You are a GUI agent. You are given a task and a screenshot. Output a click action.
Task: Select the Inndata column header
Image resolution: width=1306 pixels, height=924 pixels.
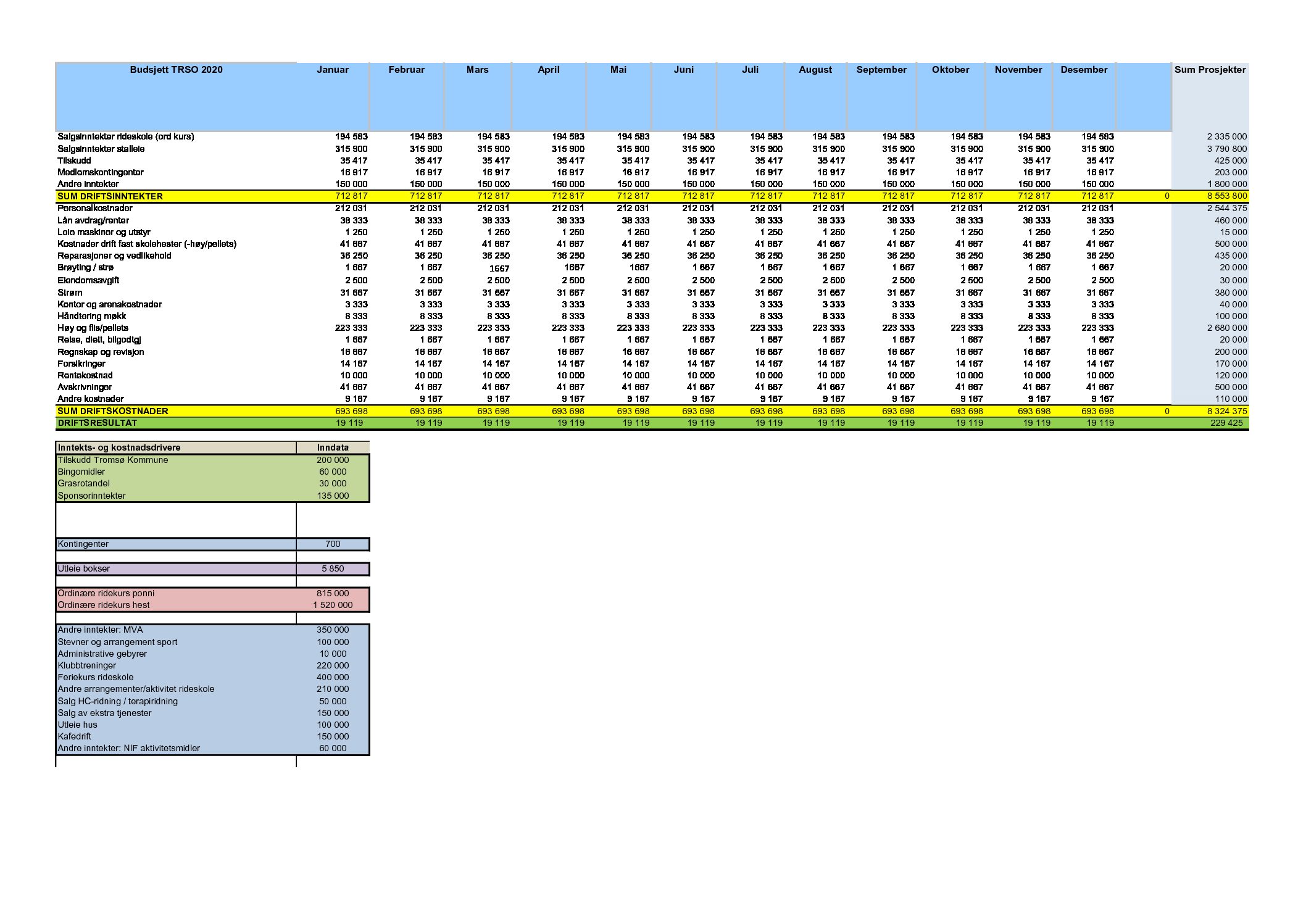333,447
